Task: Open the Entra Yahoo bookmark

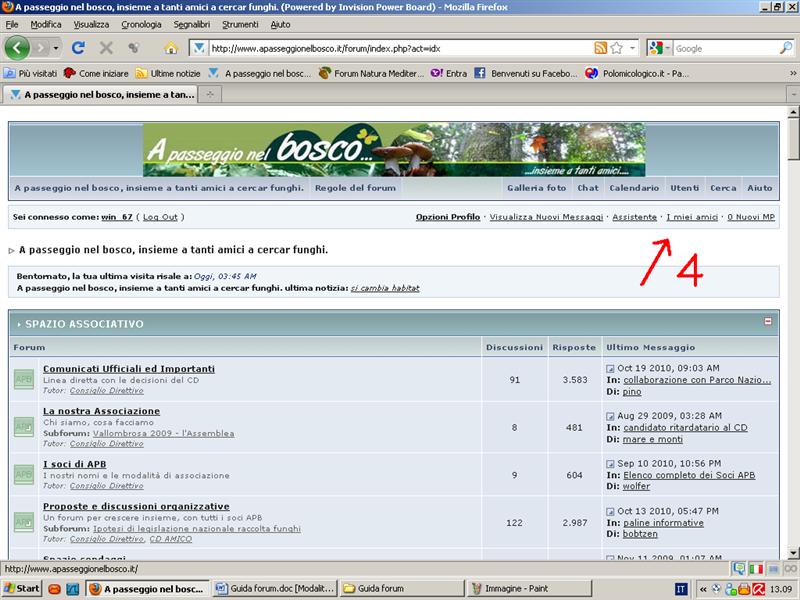Action: coord(449,73)
